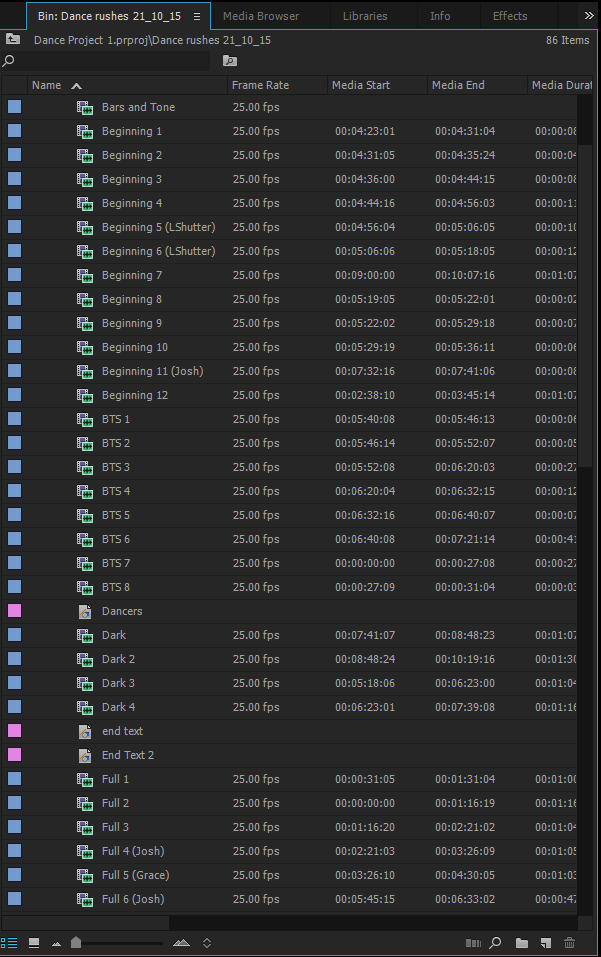Click the title icon for End Text 2
This screenshot has height=957, width=601.
tap(85, 756)
